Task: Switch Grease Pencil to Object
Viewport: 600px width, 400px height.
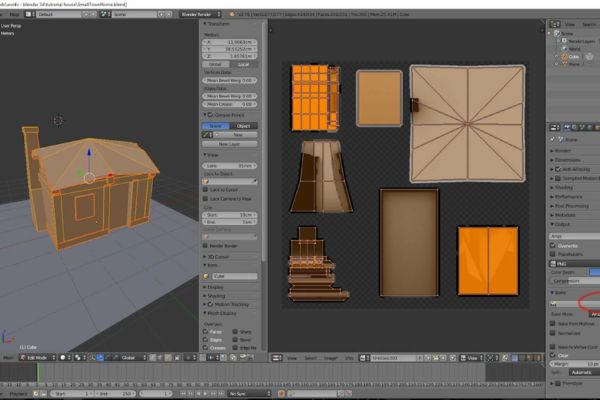Action: pos(243,126)
